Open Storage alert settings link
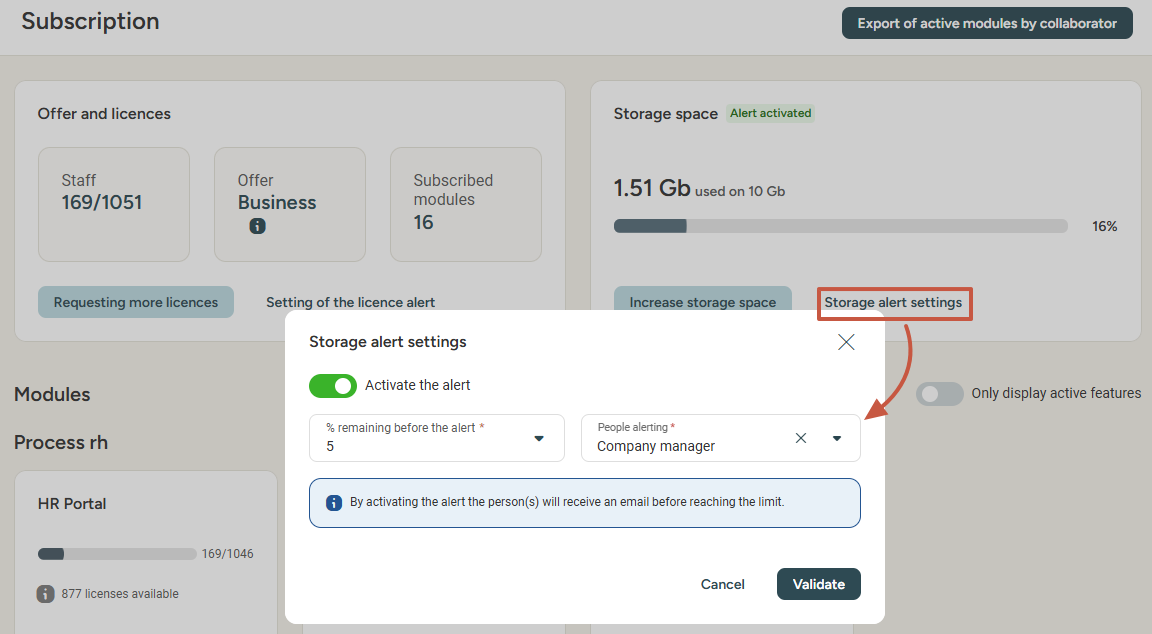This screenshot has height=634, width=1152. [x=893, y=302]
